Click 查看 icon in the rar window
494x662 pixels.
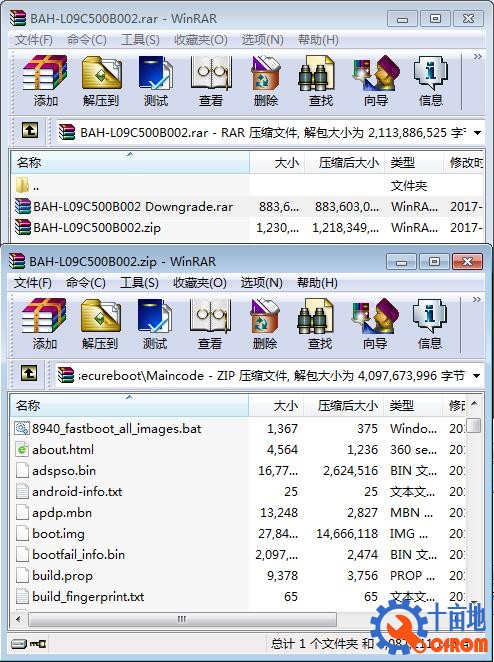pos(211,73)
